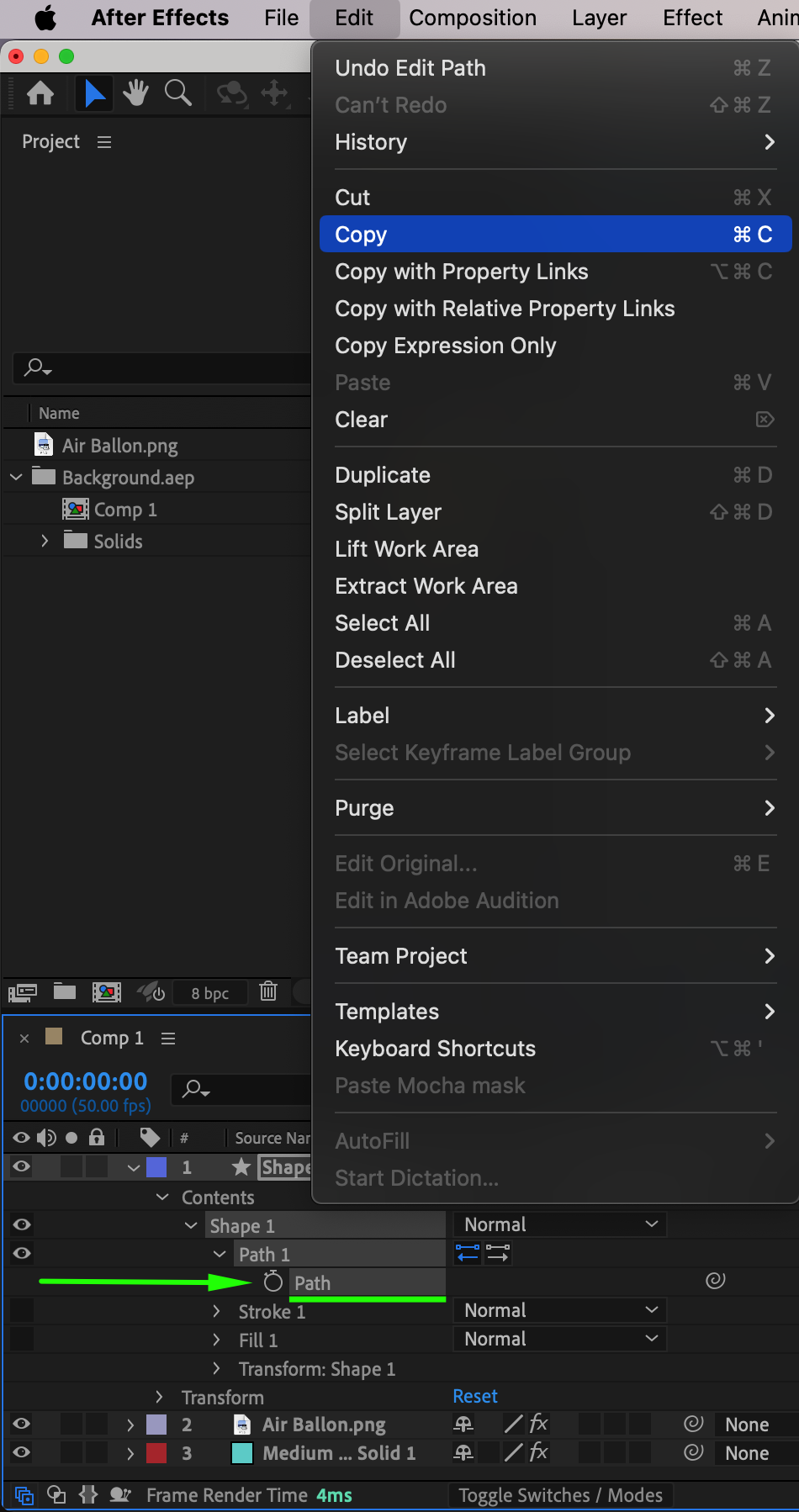
Task: Hide layer 1 shape layer with eye
Action: [22, 1166]
